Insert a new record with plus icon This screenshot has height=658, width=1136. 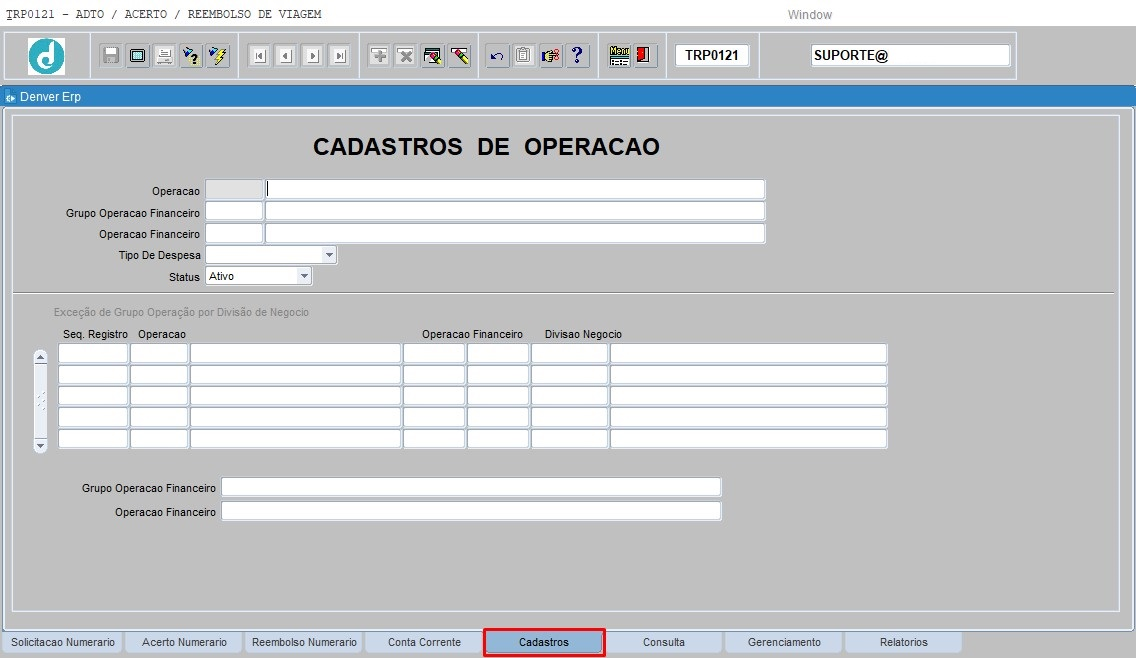pos(379,56)
